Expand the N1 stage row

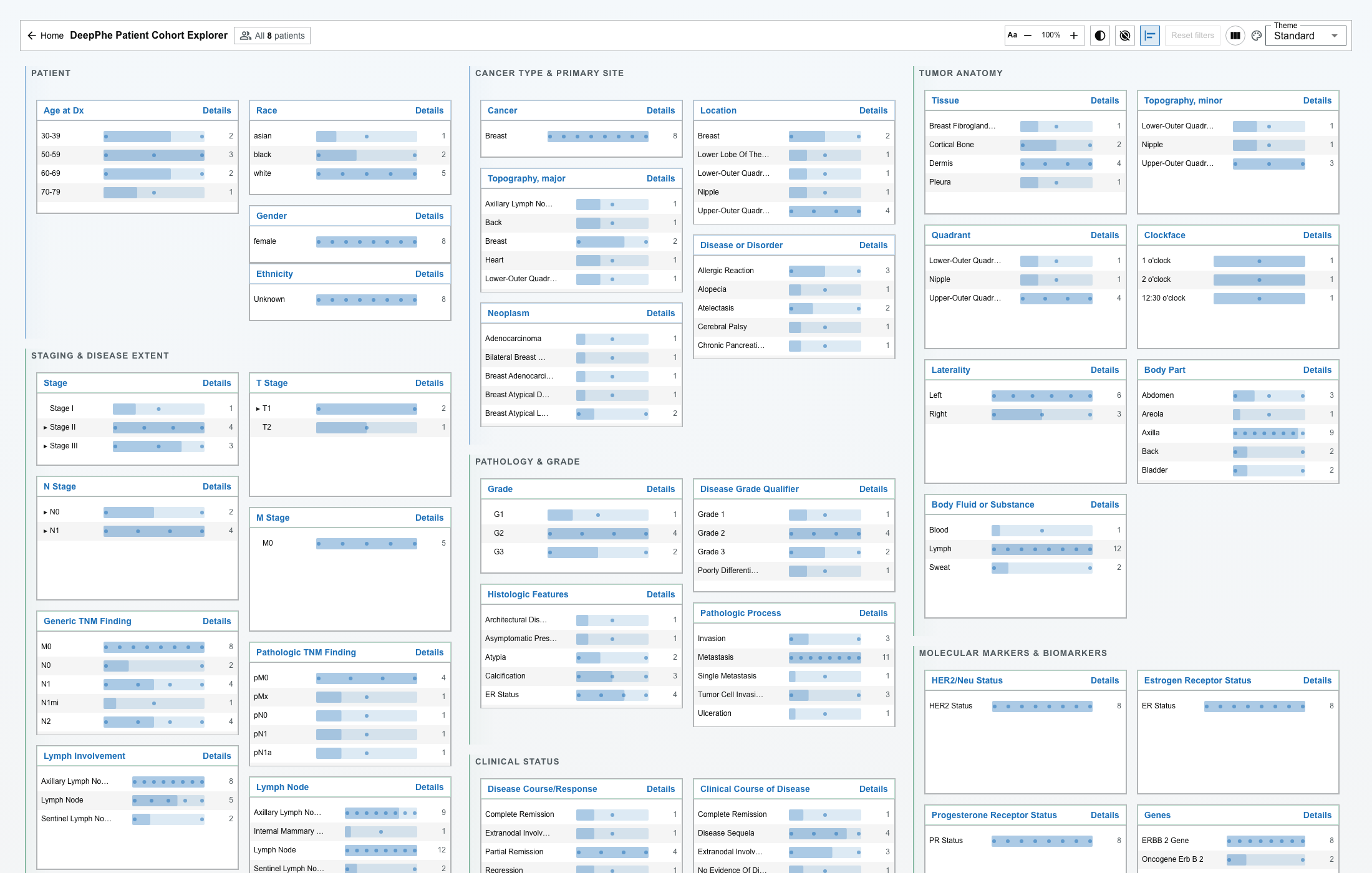[x=46, y=531]
